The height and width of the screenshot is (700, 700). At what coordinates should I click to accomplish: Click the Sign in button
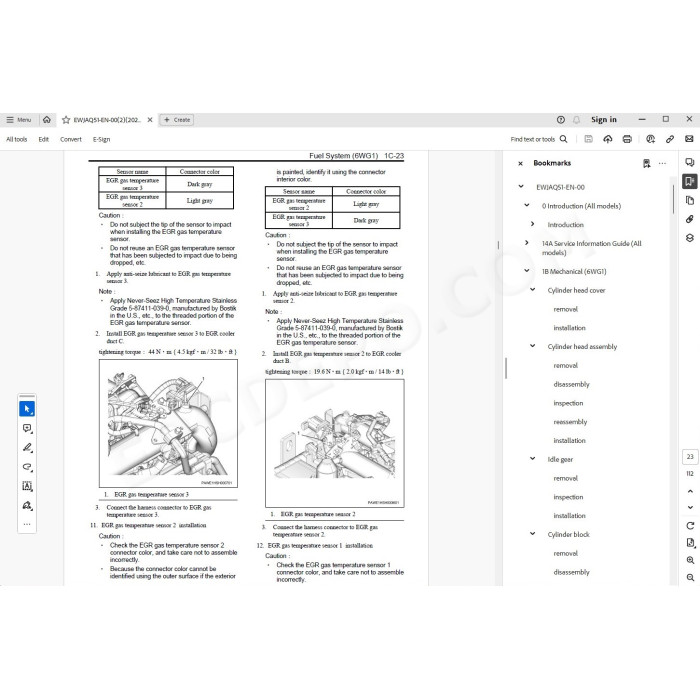click(604, 119)
